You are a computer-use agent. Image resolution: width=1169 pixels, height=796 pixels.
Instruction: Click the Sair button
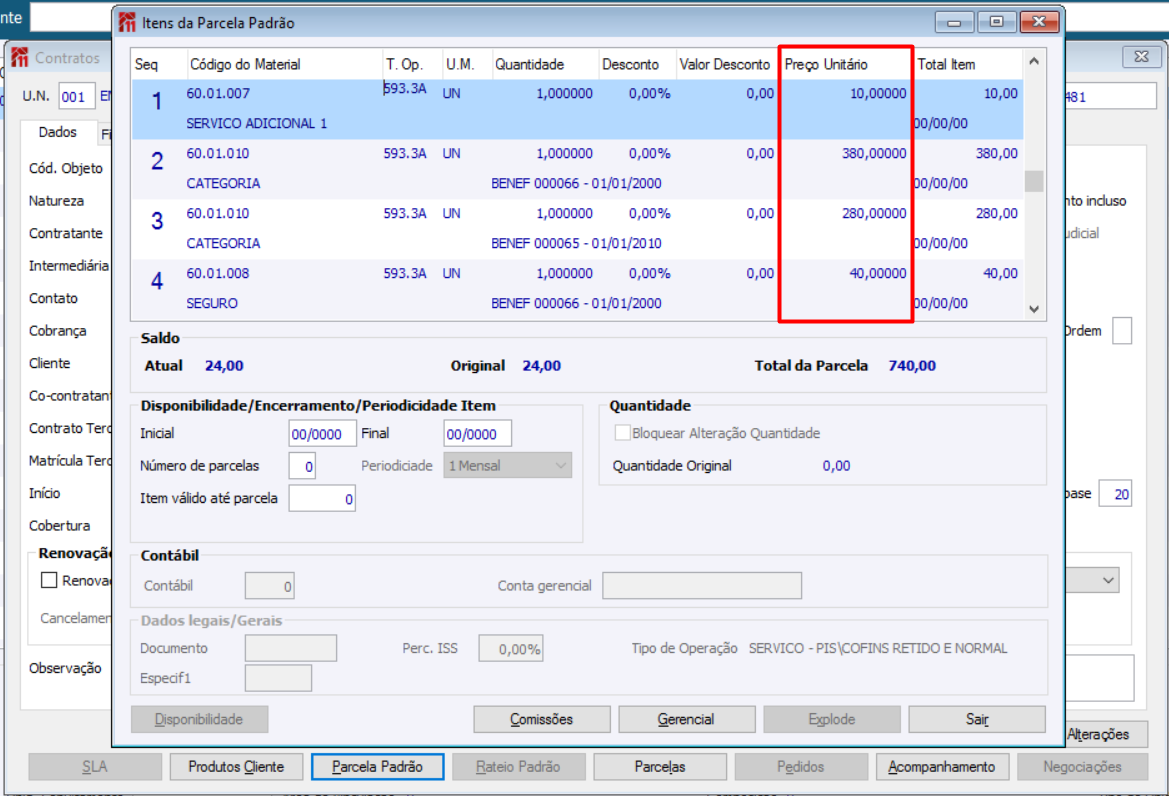(x=977, y=719)
